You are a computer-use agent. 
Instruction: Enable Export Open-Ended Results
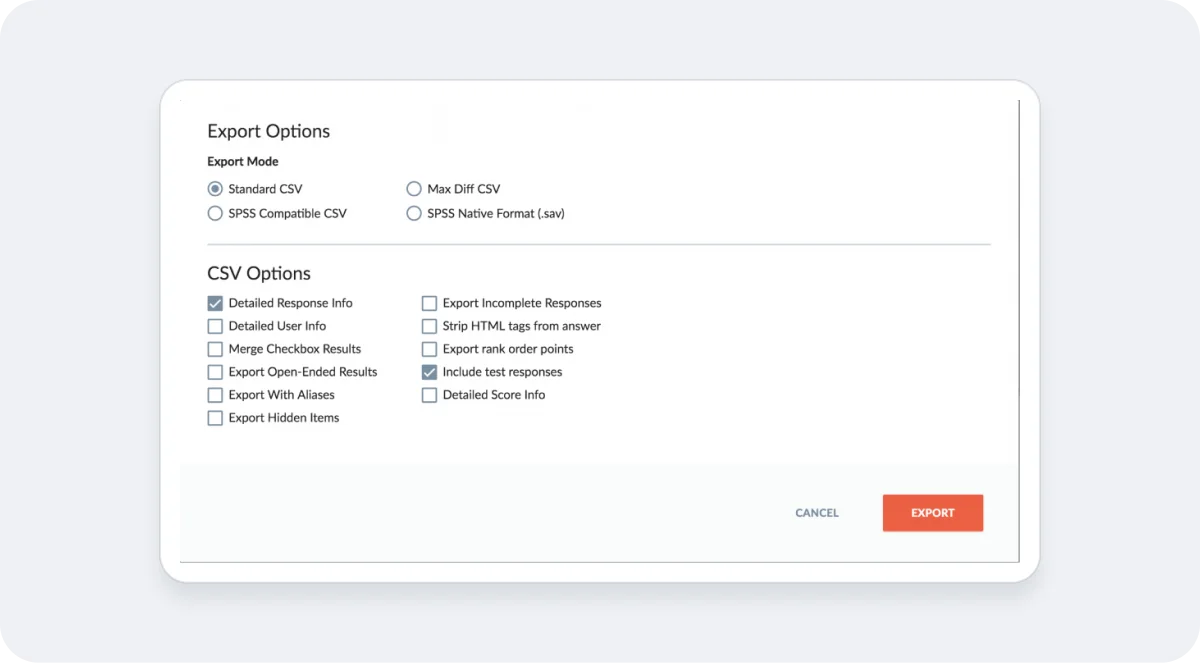click(215, 372)
